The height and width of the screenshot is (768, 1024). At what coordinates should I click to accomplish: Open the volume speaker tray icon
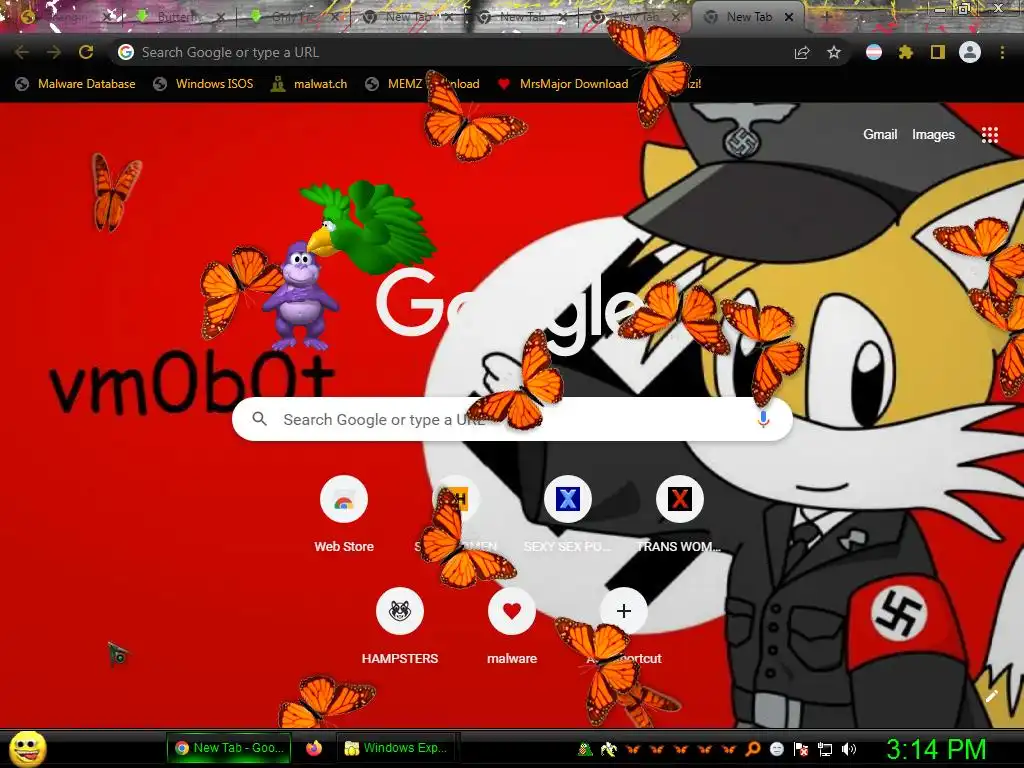click(x=848, y=749)
